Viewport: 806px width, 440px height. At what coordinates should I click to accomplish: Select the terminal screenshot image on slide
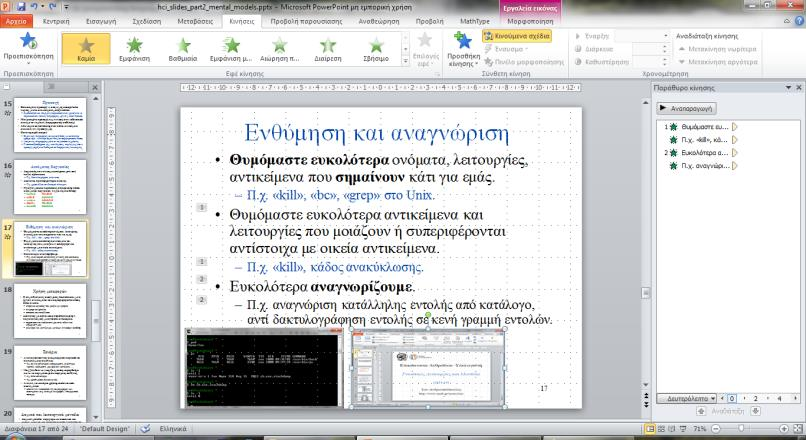[x=263, y=367]
